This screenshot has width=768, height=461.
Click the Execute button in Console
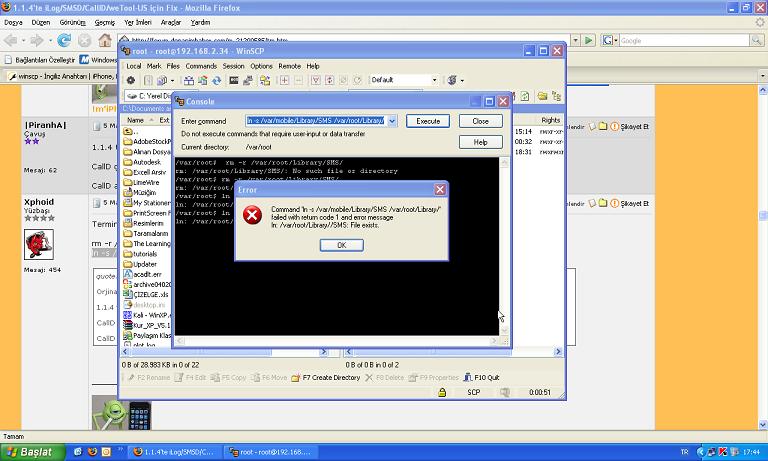point(428,121)
